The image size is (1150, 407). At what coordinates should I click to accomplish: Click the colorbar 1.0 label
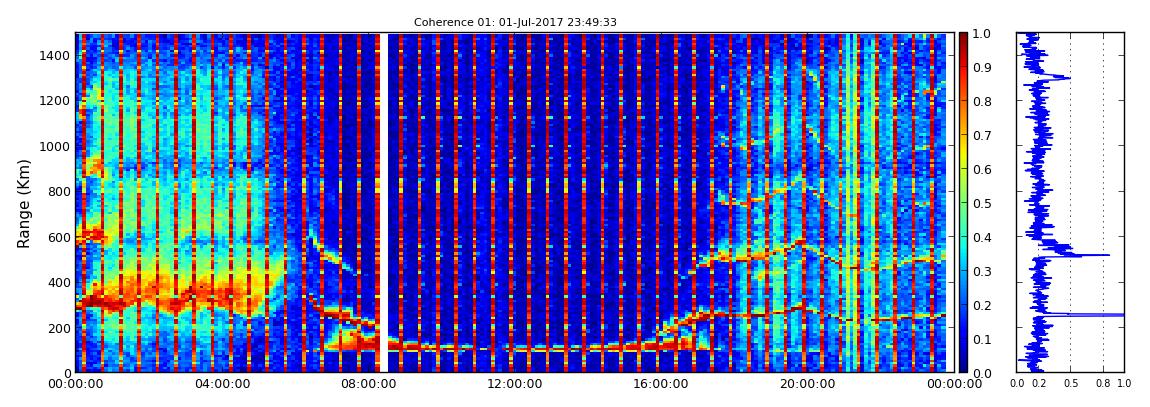click(x=982, y=34)
